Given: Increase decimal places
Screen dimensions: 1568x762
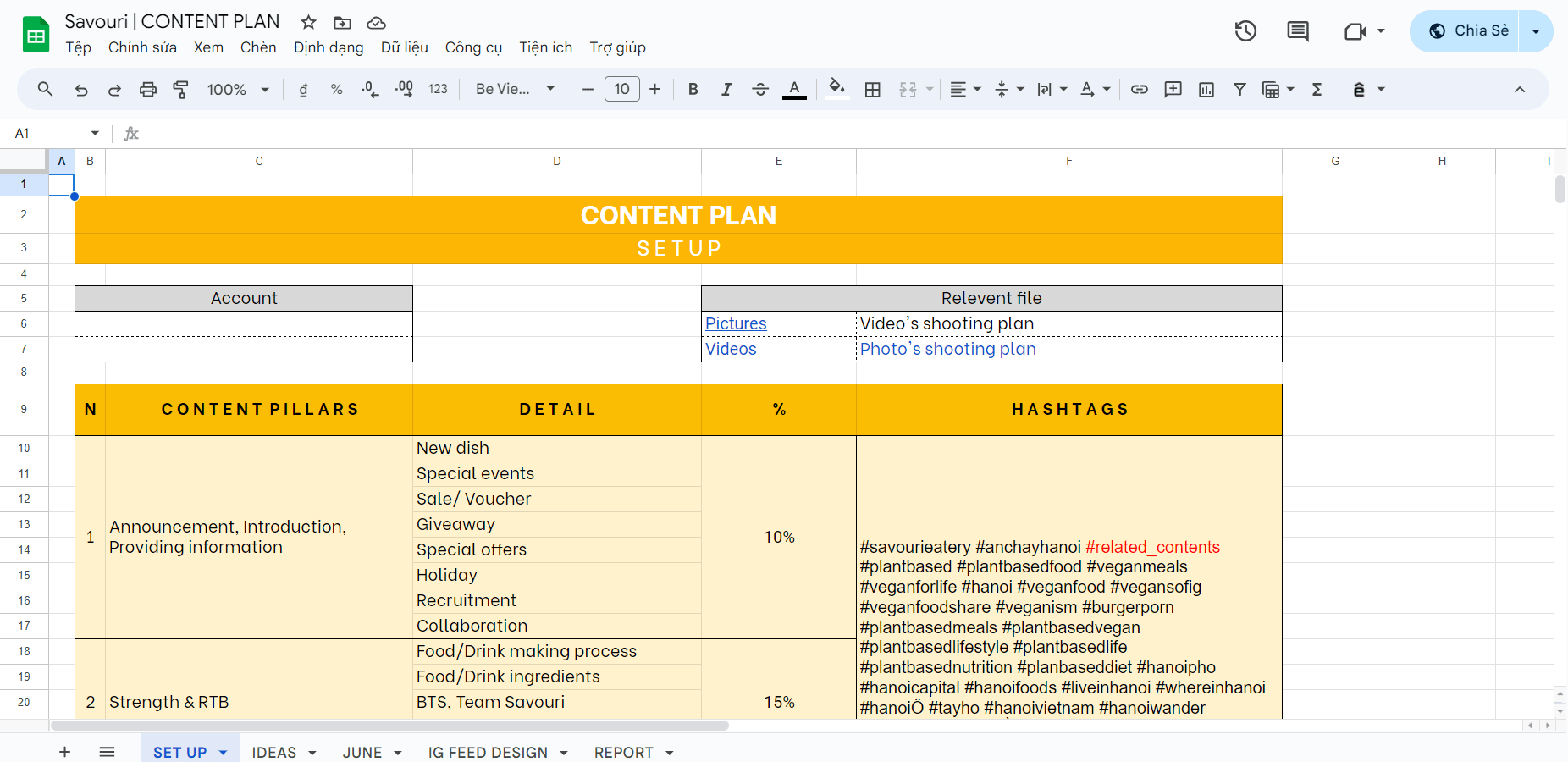Looking at the screenshot, I should coord(404,89).
